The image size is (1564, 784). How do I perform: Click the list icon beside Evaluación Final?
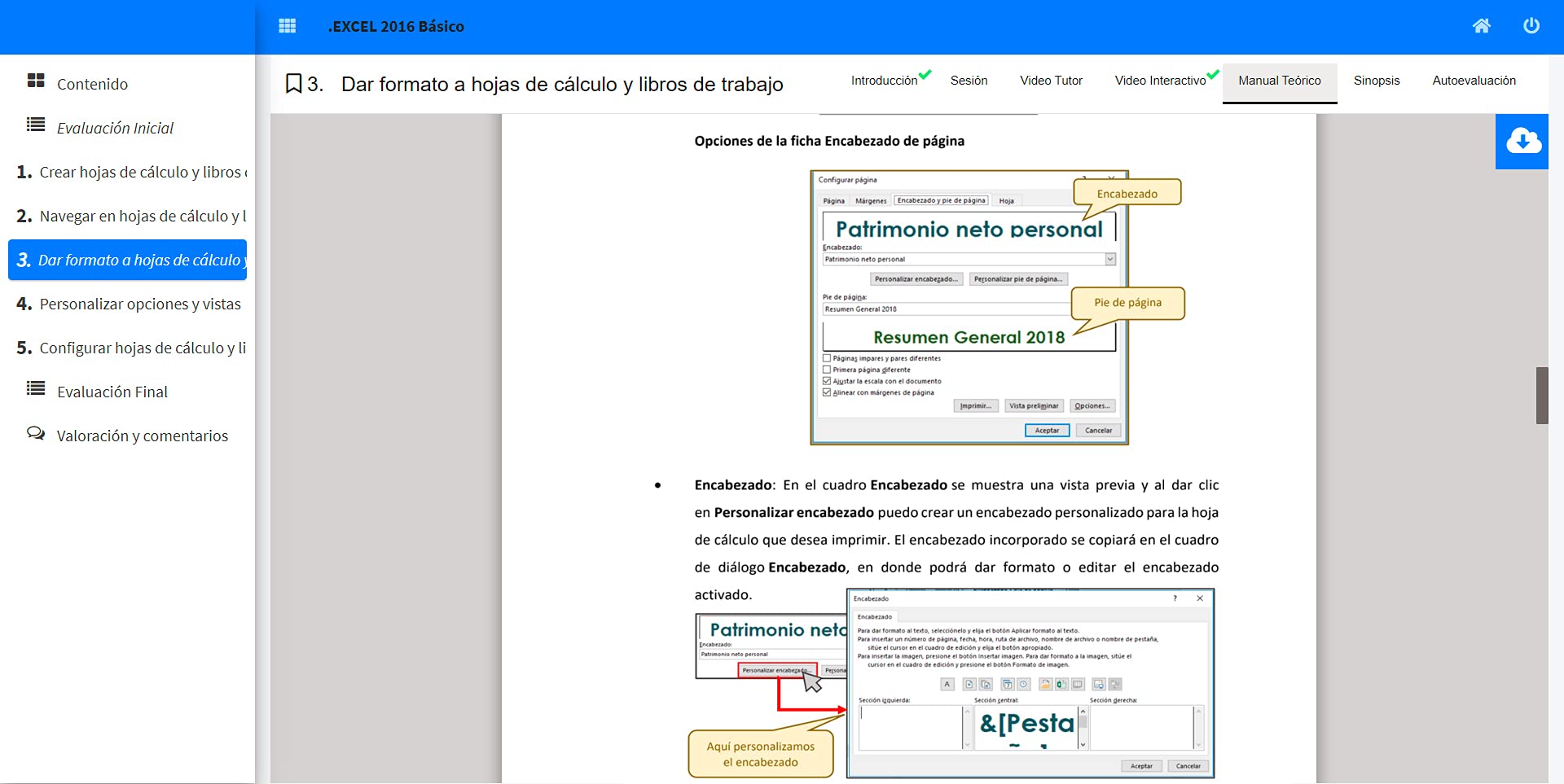click(36, 388)
